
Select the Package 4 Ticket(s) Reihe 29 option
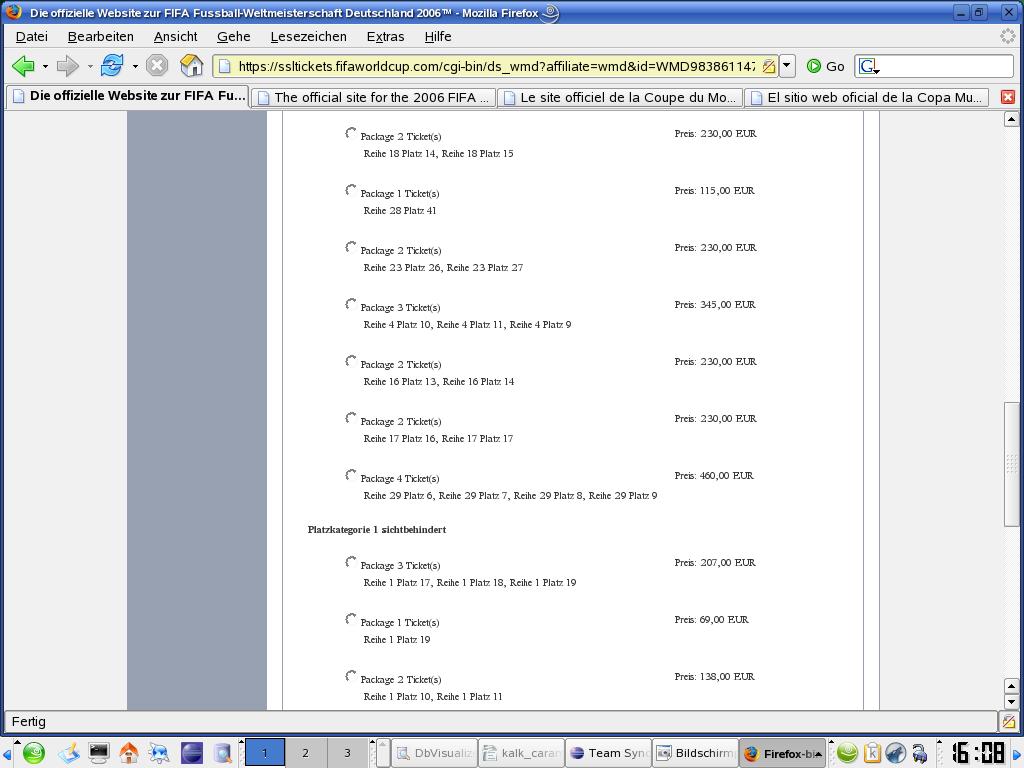coord(351,476)
